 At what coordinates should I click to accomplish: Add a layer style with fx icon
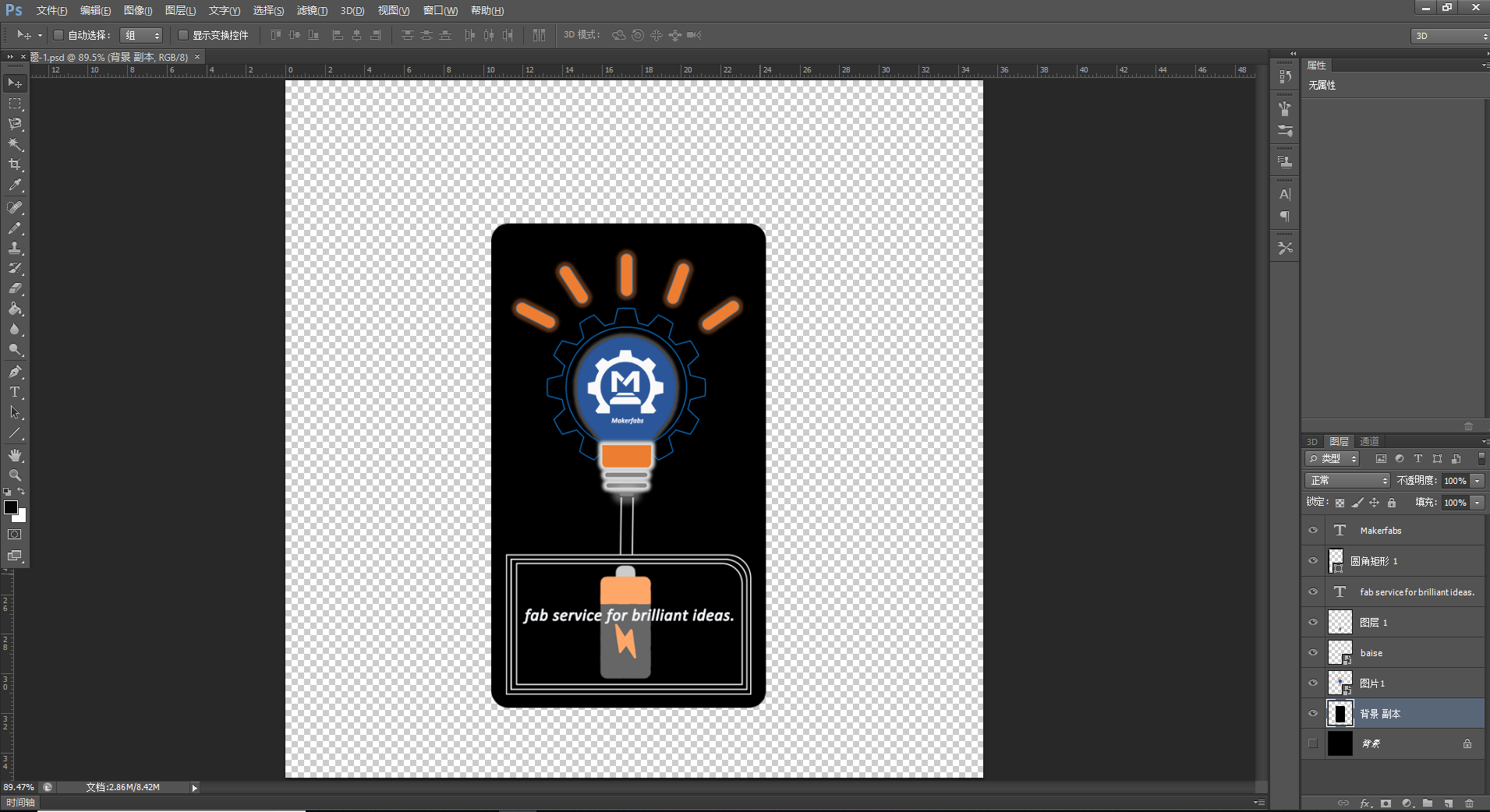pos(1365,803)
